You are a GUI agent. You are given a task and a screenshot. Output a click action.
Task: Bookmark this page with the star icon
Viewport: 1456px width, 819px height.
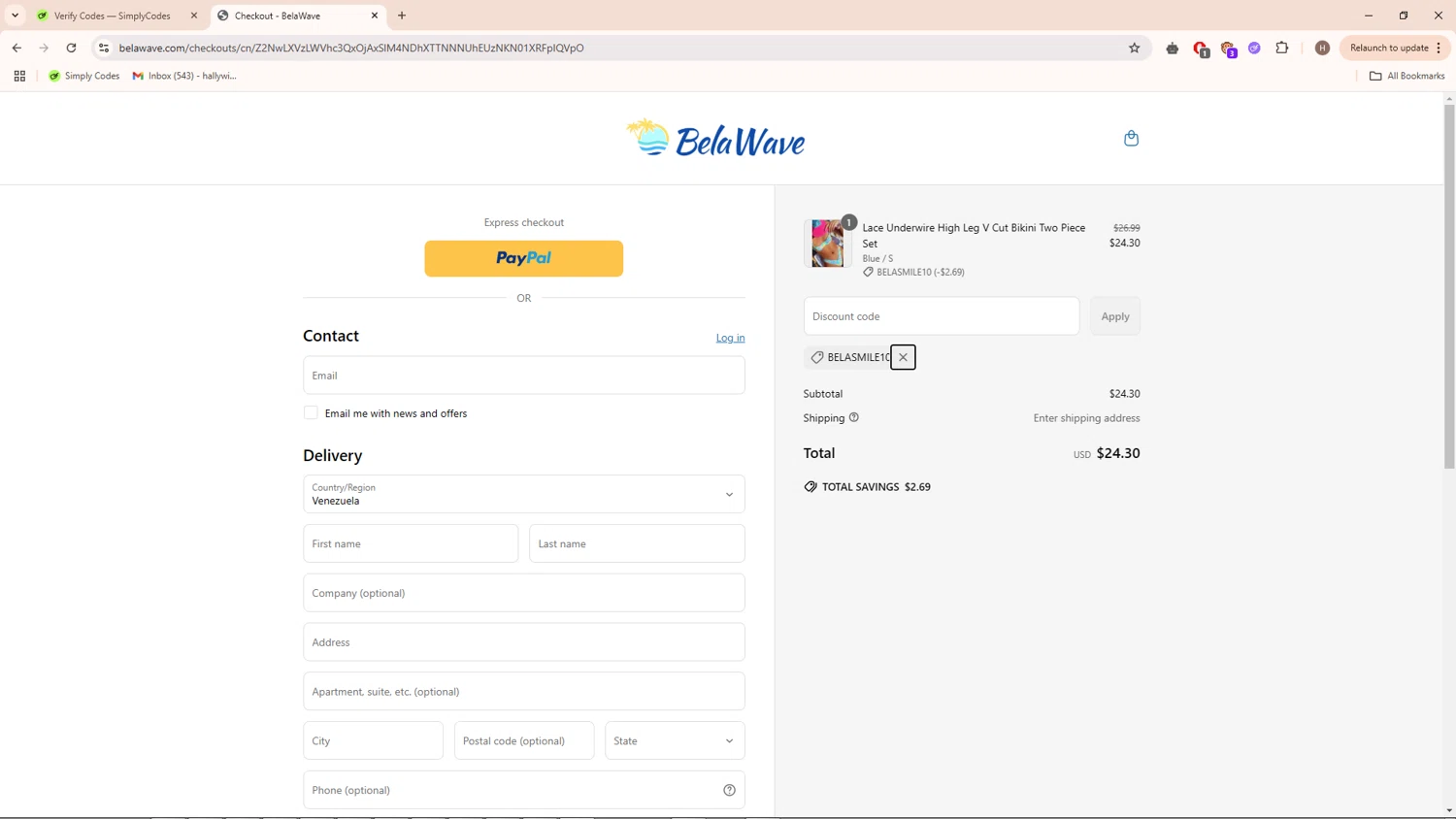coord(1134,48)
